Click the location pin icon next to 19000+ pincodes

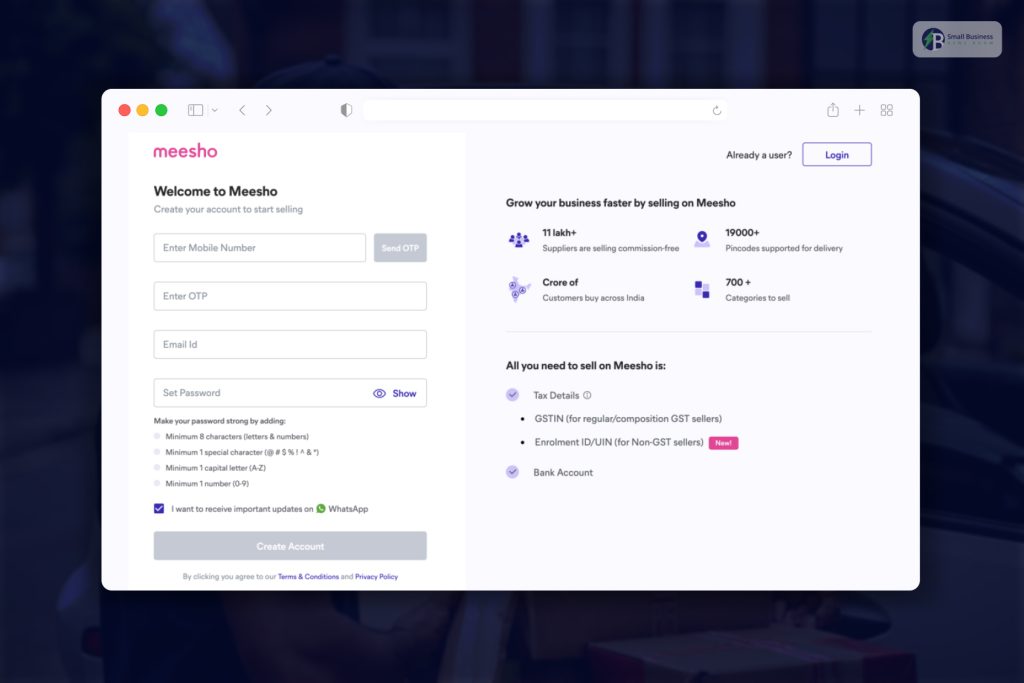point(703,240)
